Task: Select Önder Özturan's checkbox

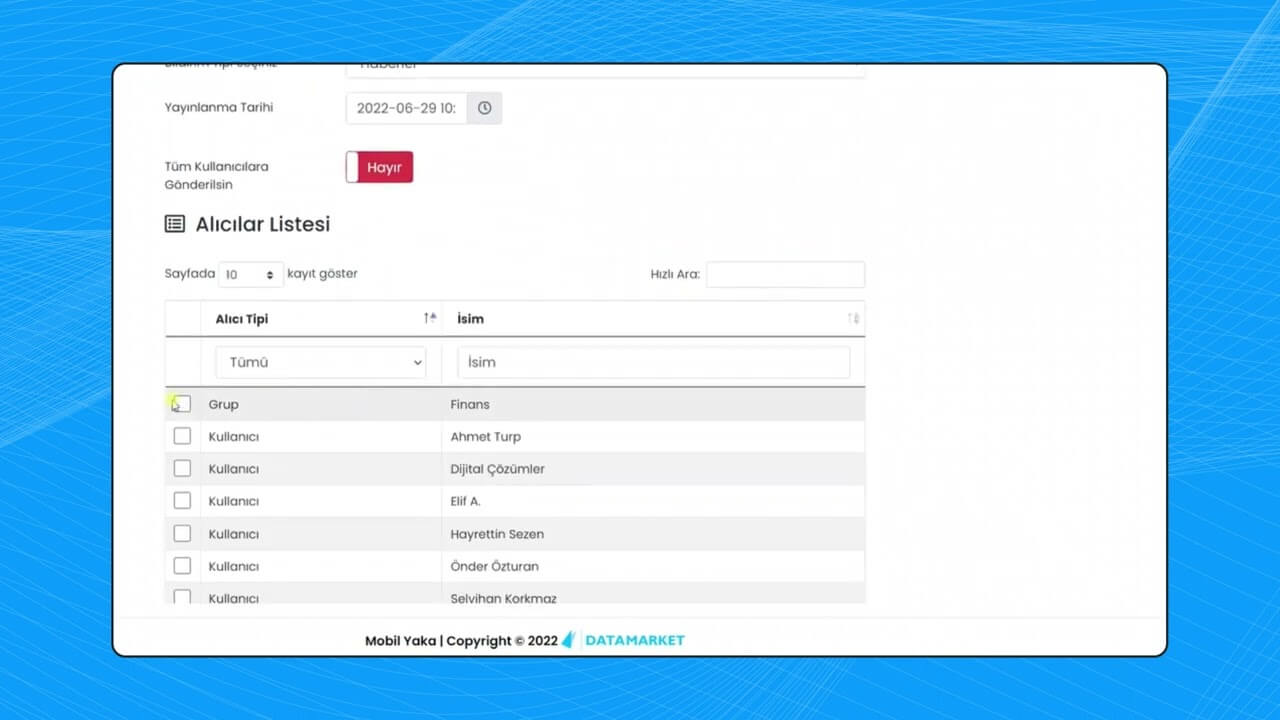Action: coord(182,565)
